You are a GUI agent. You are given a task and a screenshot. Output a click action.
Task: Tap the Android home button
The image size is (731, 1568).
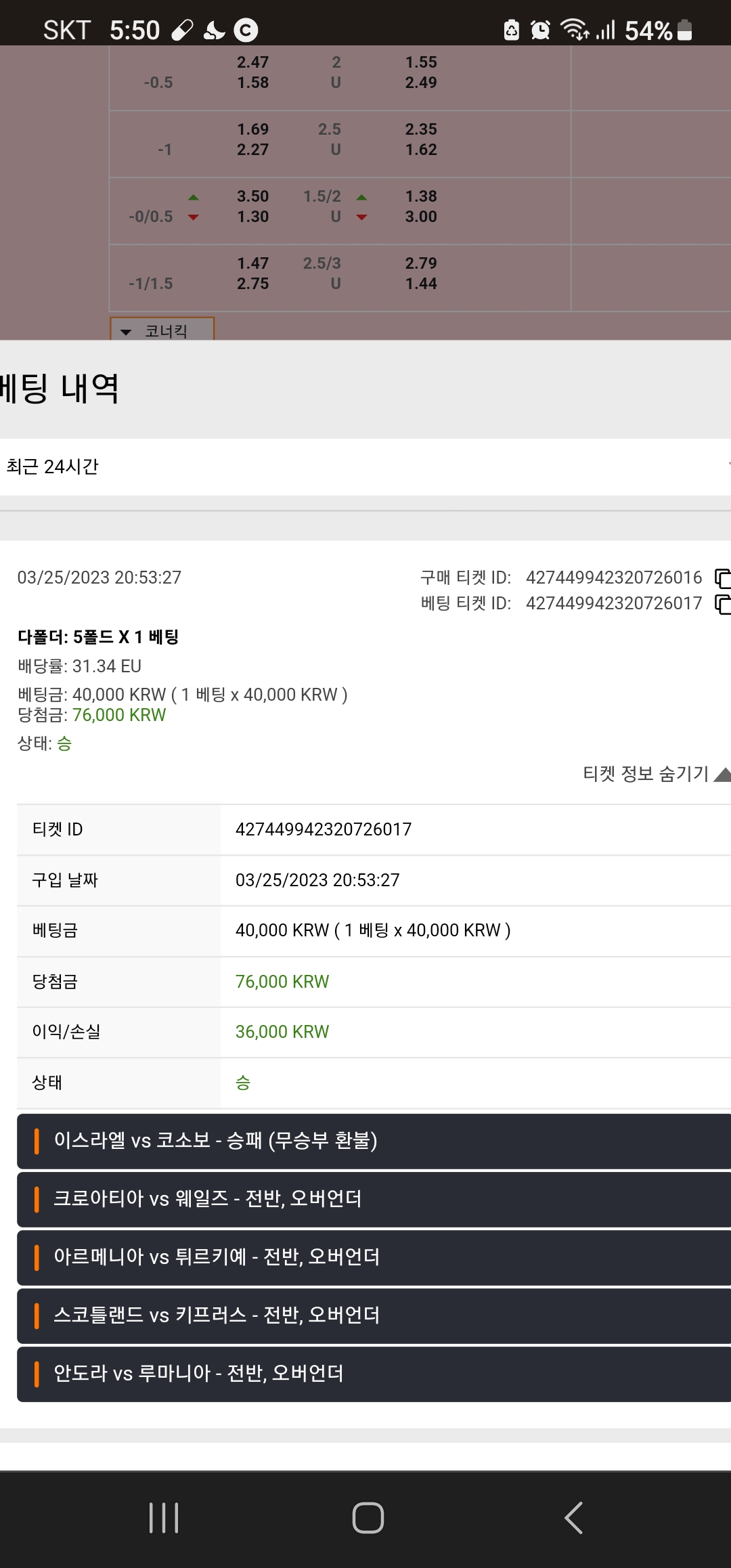368,1517
